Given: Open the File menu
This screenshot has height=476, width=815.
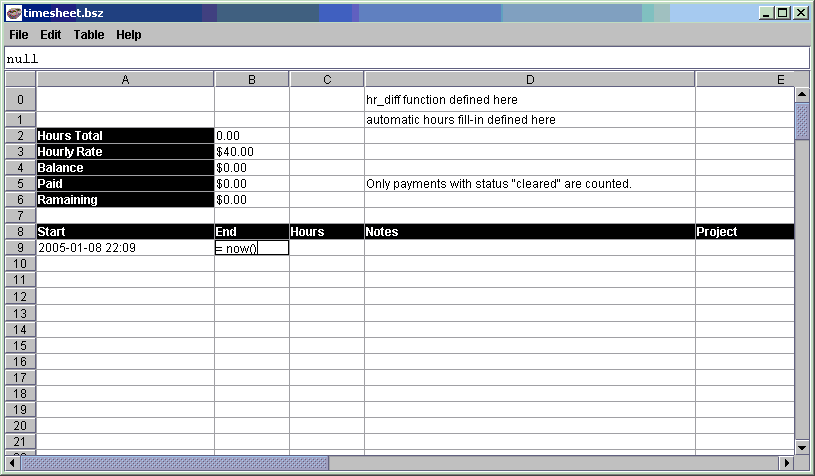Looking at the screenshot, I should pyautogui.click(x=19, y=35).
